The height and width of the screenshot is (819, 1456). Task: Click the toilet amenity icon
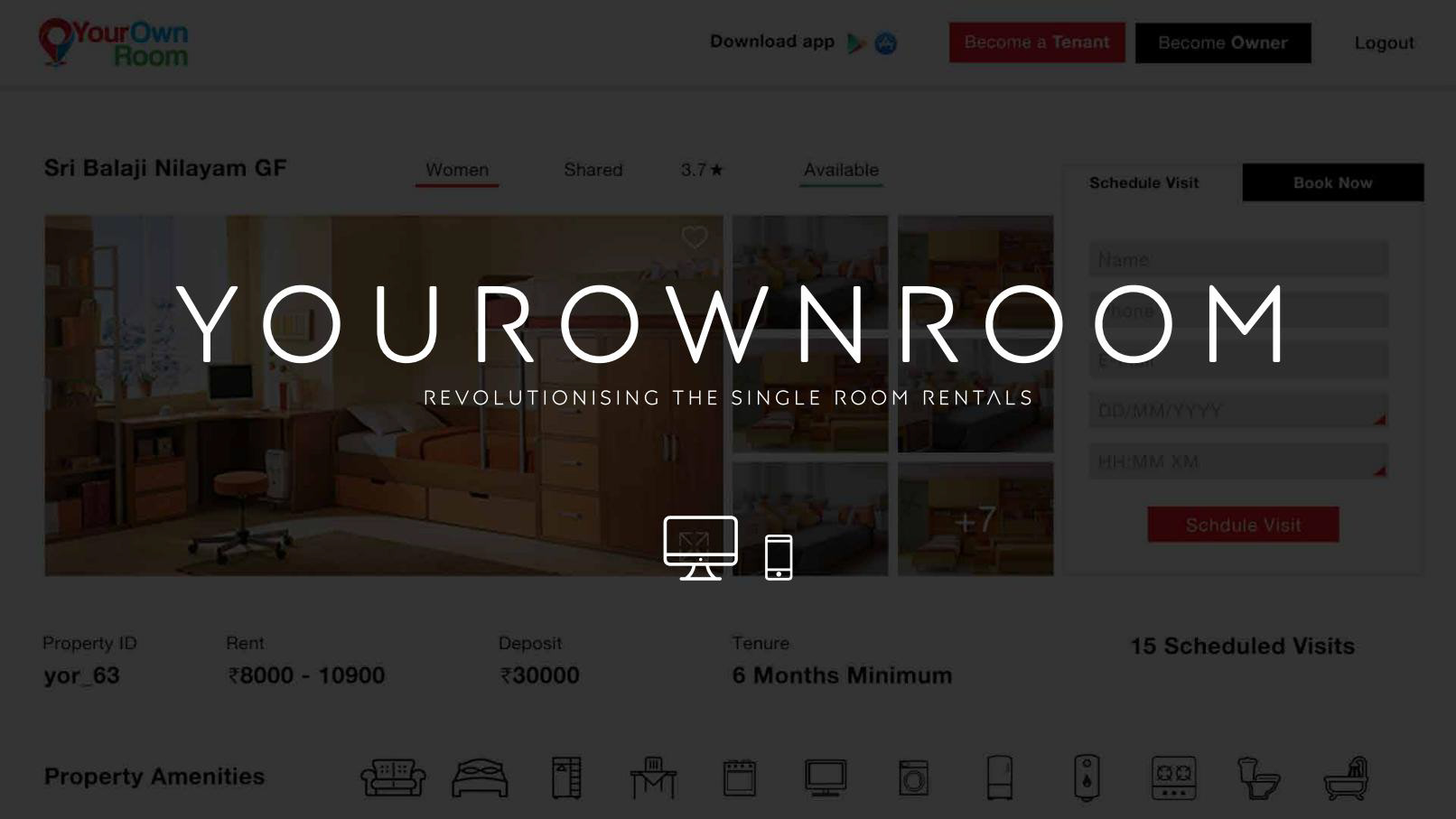1258,777
